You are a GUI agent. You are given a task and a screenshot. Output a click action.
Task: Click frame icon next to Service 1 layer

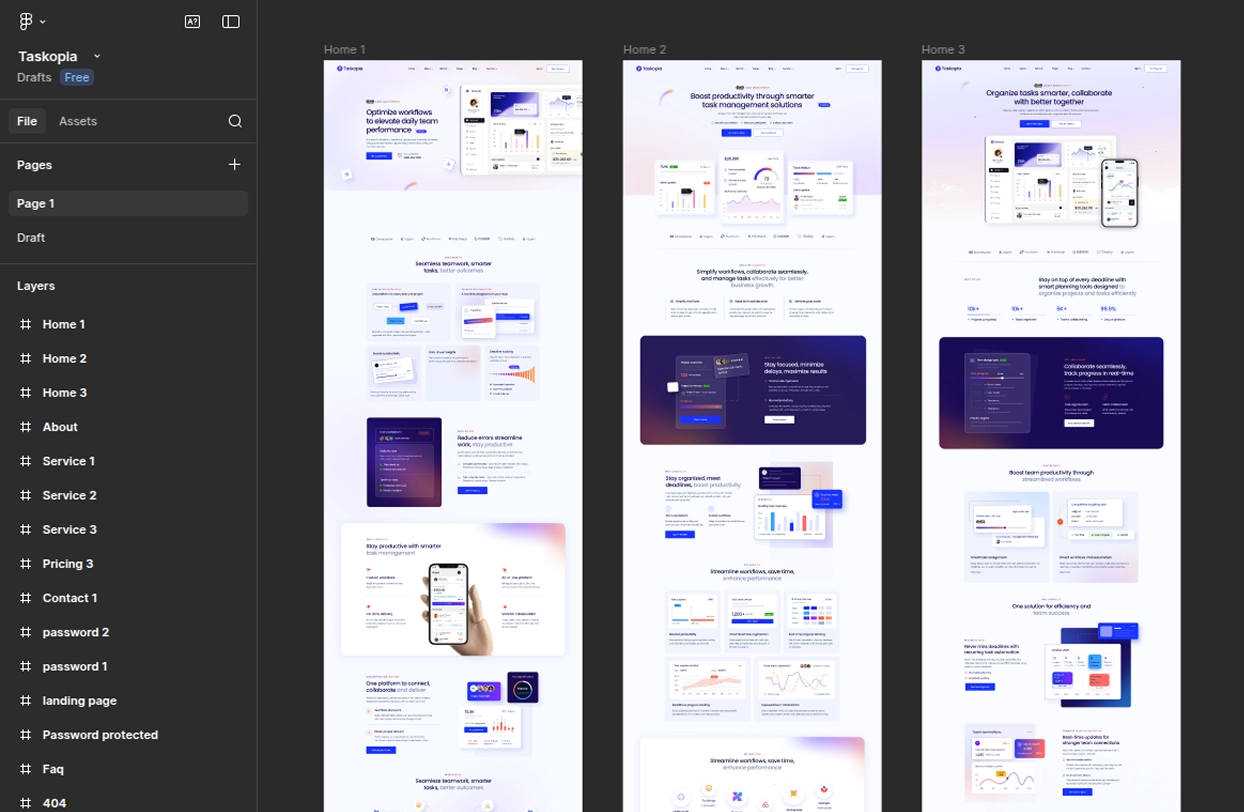point(26,461)
